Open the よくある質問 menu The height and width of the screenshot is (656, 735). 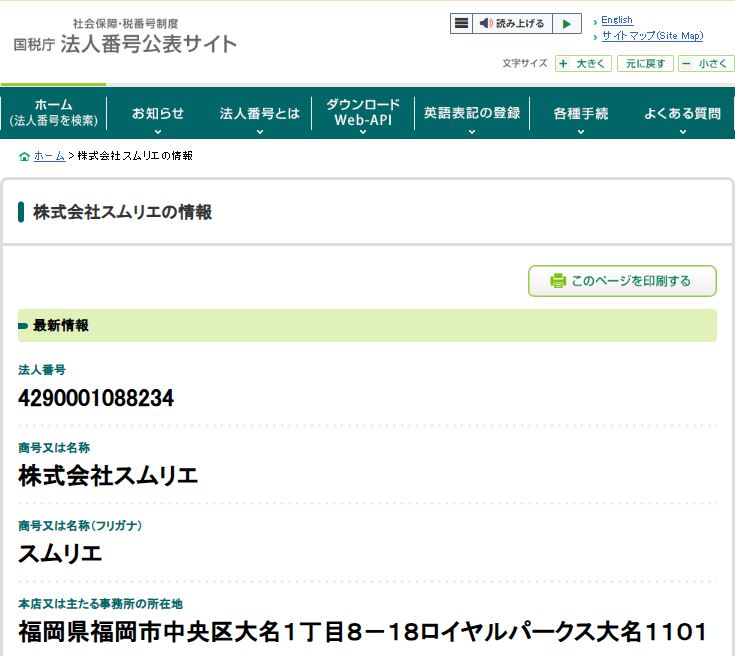click(x=682, y=113)
